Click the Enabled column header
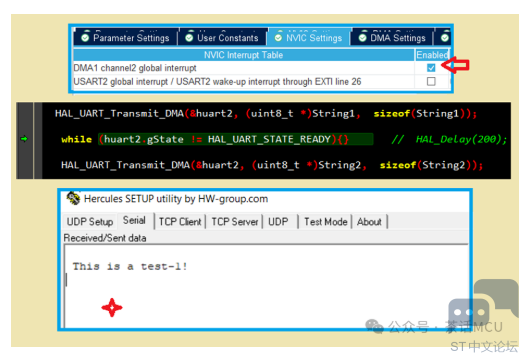The width and height of the screenshot is (527, 362). point(432,55)
